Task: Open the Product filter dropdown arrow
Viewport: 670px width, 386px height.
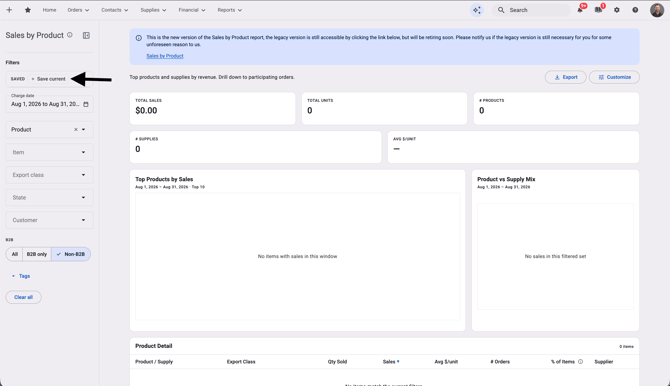Action: tap(83, 130)
